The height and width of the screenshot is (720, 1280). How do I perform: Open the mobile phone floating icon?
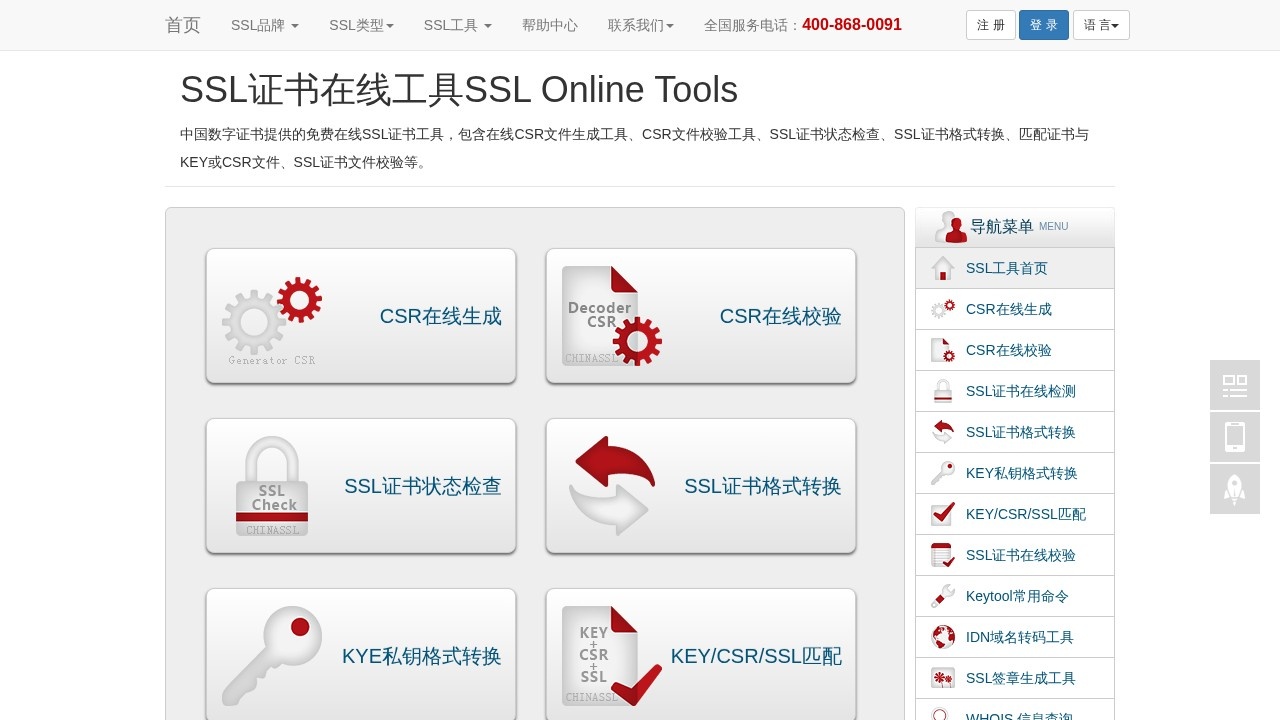(1235, 437)
